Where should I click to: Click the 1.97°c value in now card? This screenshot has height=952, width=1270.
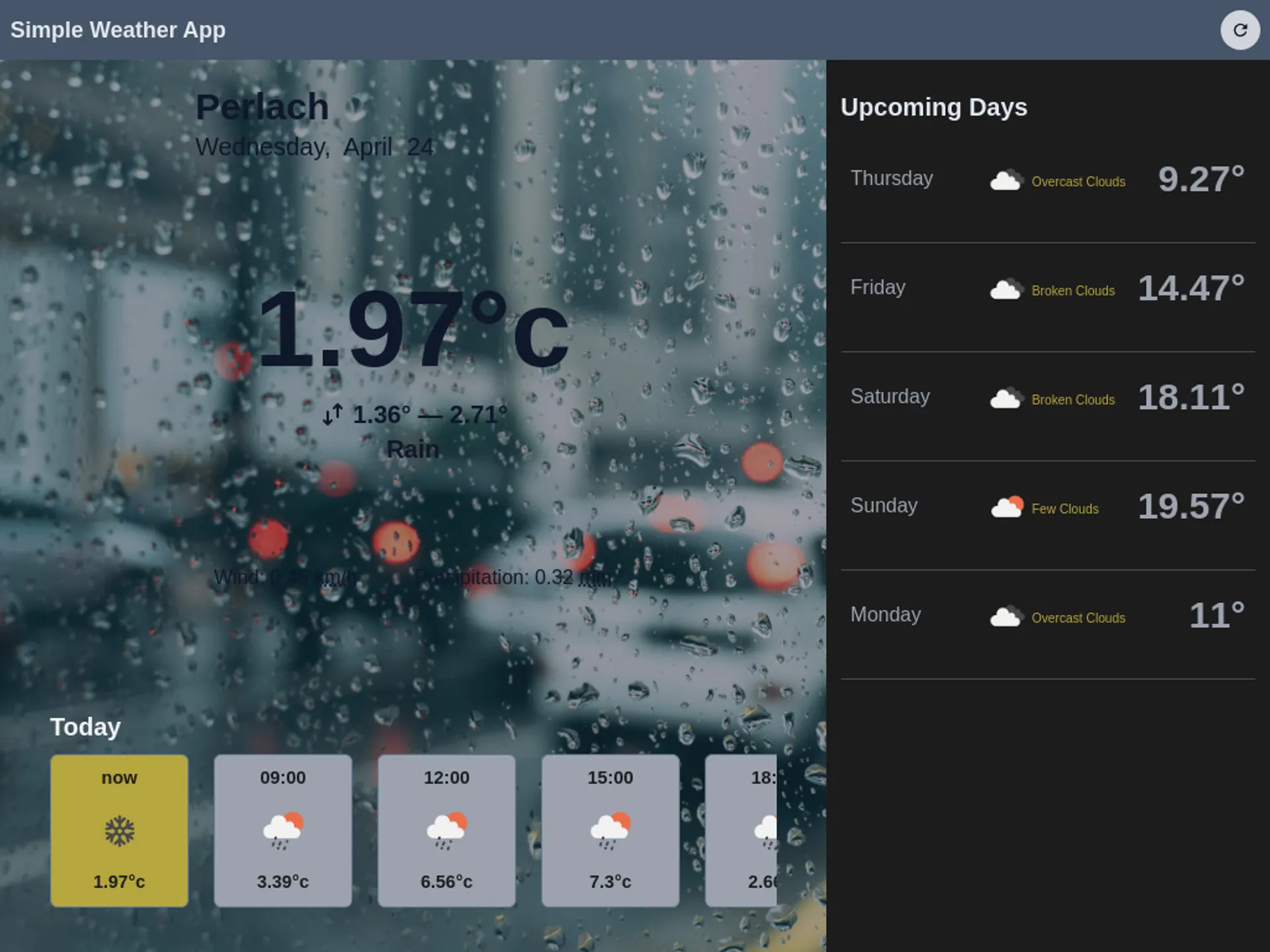(119, 881)
